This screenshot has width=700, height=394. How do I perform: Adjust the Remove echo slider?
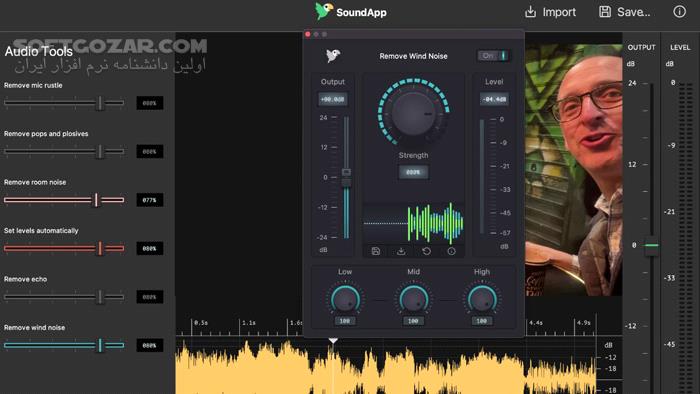point(64,297)
